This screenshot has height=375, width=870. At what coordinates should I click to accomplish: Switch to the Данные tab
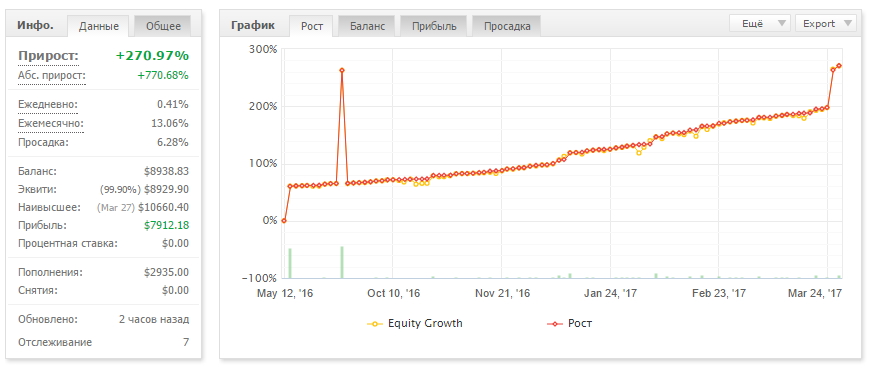coord(99,26)
